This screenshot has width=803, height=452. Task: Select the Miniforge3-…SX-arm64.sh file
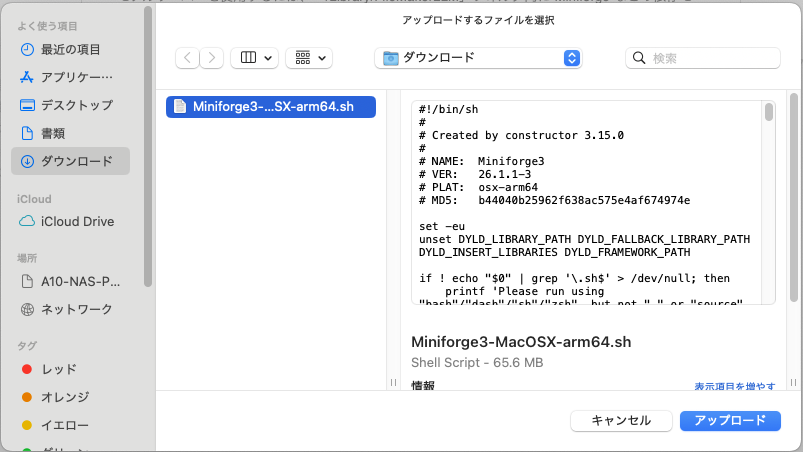point(271,106)
